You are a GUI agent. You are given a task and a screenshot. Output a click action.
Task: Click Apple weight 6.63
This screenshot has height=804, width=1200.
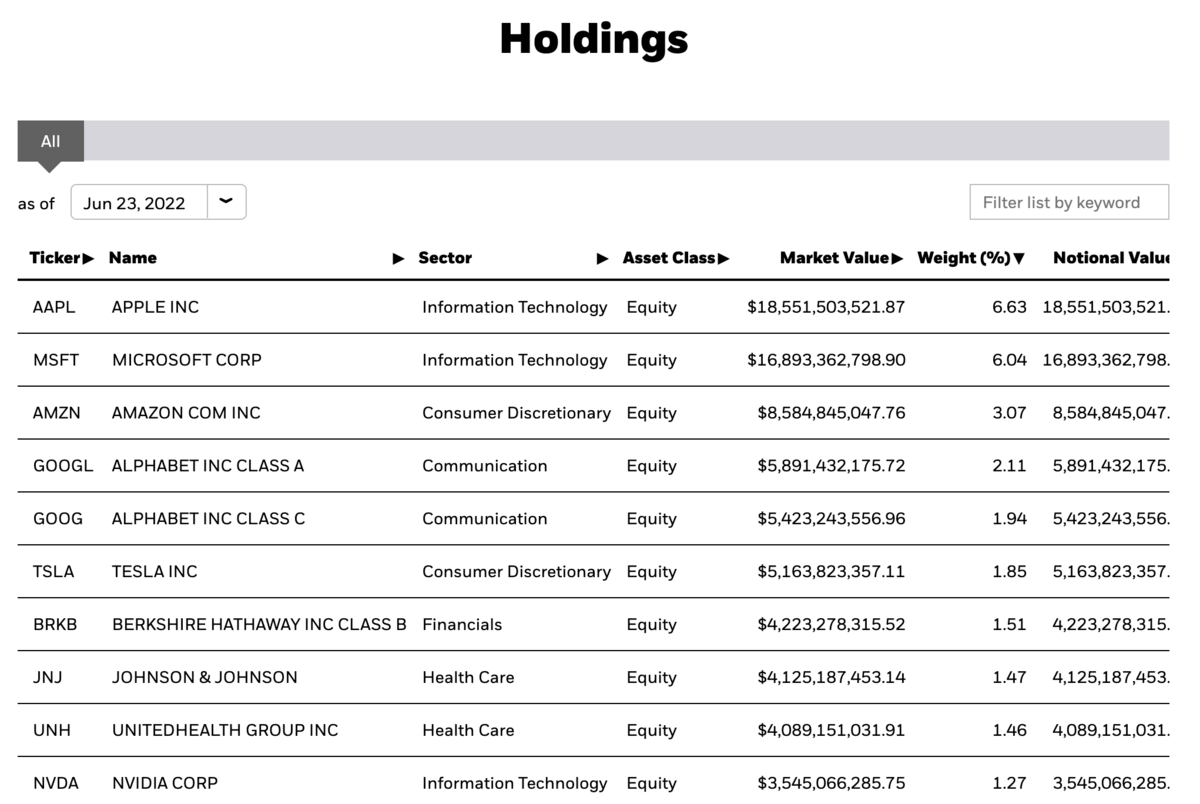[x=1009, y=307]
